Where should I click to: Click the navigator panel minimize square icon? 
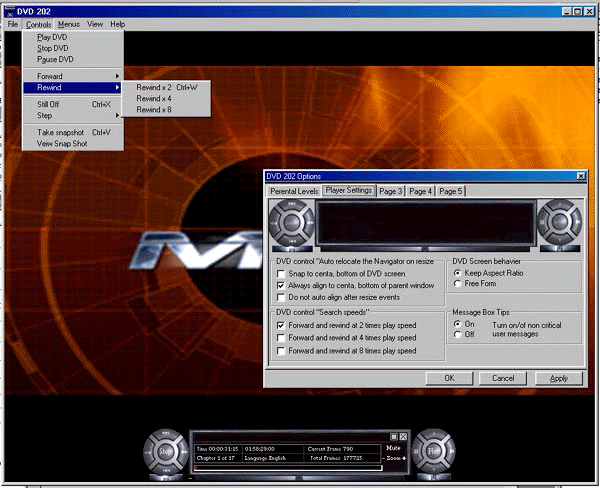coord(393,436)
